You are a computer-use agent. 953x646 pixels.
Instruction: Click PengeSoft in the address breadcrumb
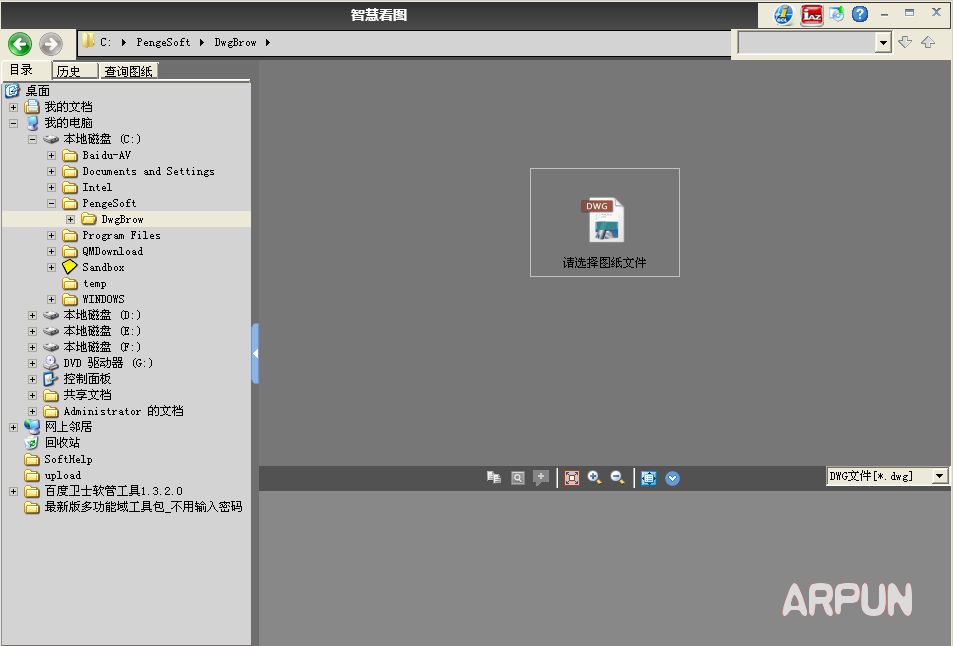pyautogui.click(x=163, y=42)
